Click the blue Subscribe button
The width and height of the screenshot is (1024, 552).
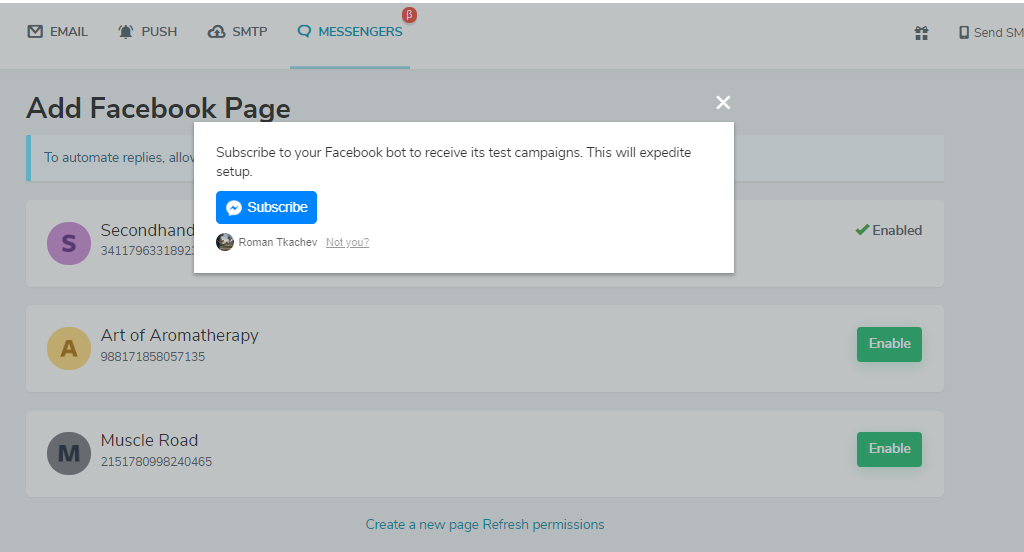pos(266,207)
